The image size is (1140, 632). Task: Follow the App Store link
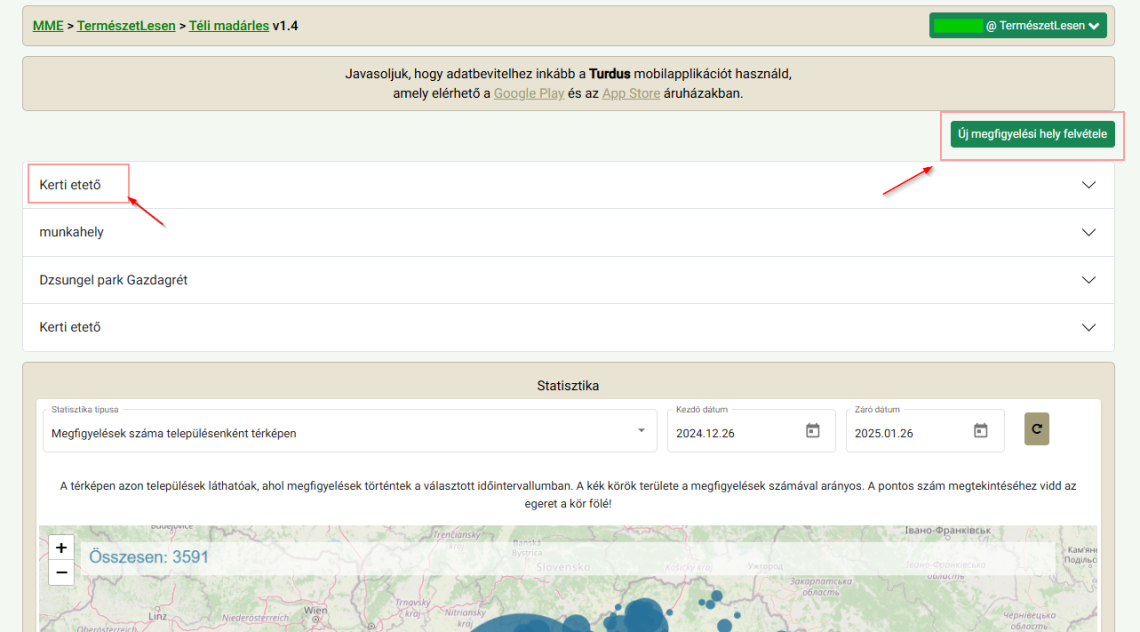(x=631, y=93)
